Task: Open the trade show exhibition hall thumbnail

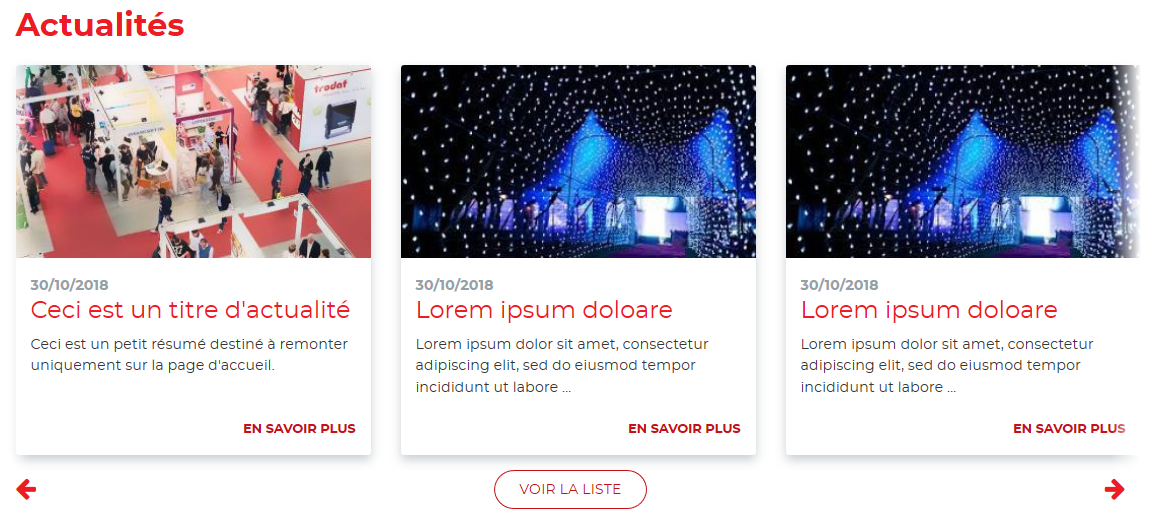Action: click(x=193, y=161)
